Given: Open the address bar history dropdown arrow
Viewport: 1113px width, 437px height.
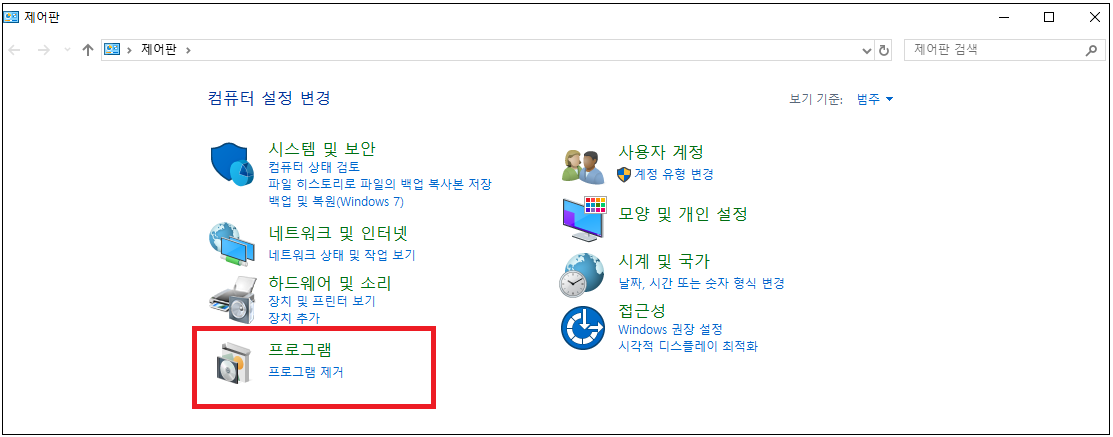Looking at the screenshot, I should point(867,50).
